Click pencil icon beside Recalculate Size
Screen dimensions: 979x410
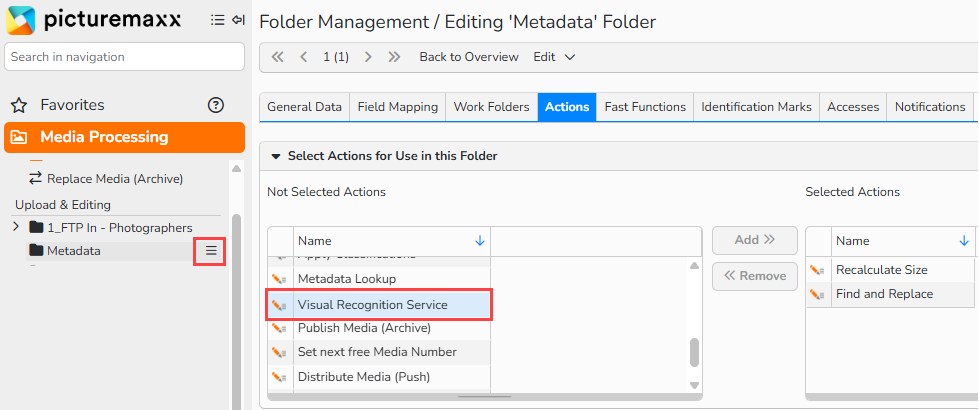(817, 270)
